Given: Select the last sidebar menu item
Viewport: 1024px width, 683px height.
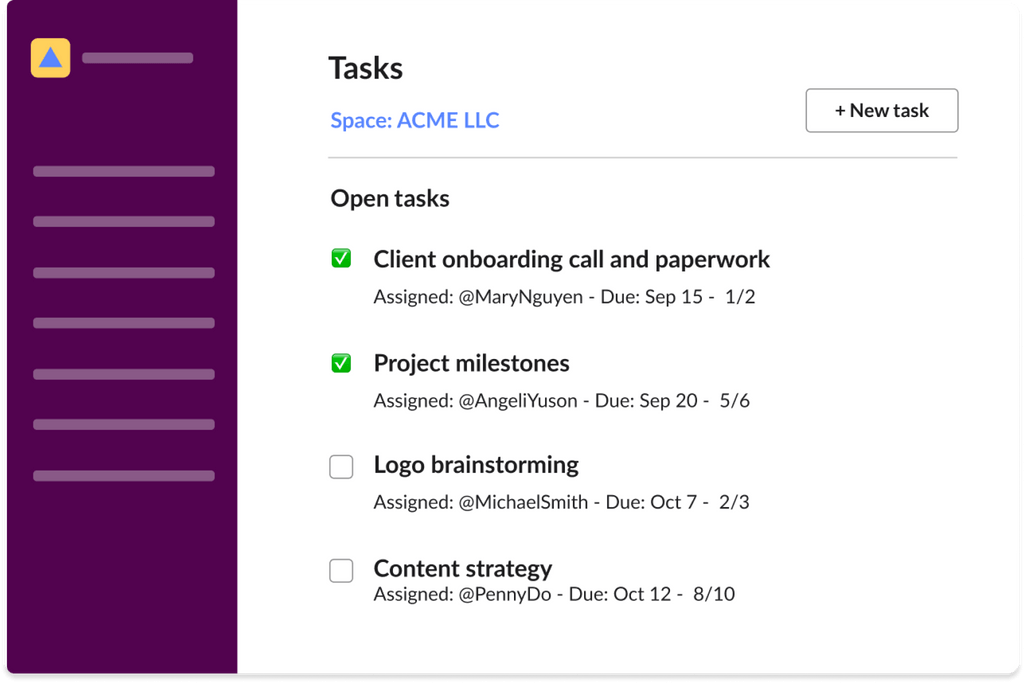Looking at the screenshot, I should [124, 476].
